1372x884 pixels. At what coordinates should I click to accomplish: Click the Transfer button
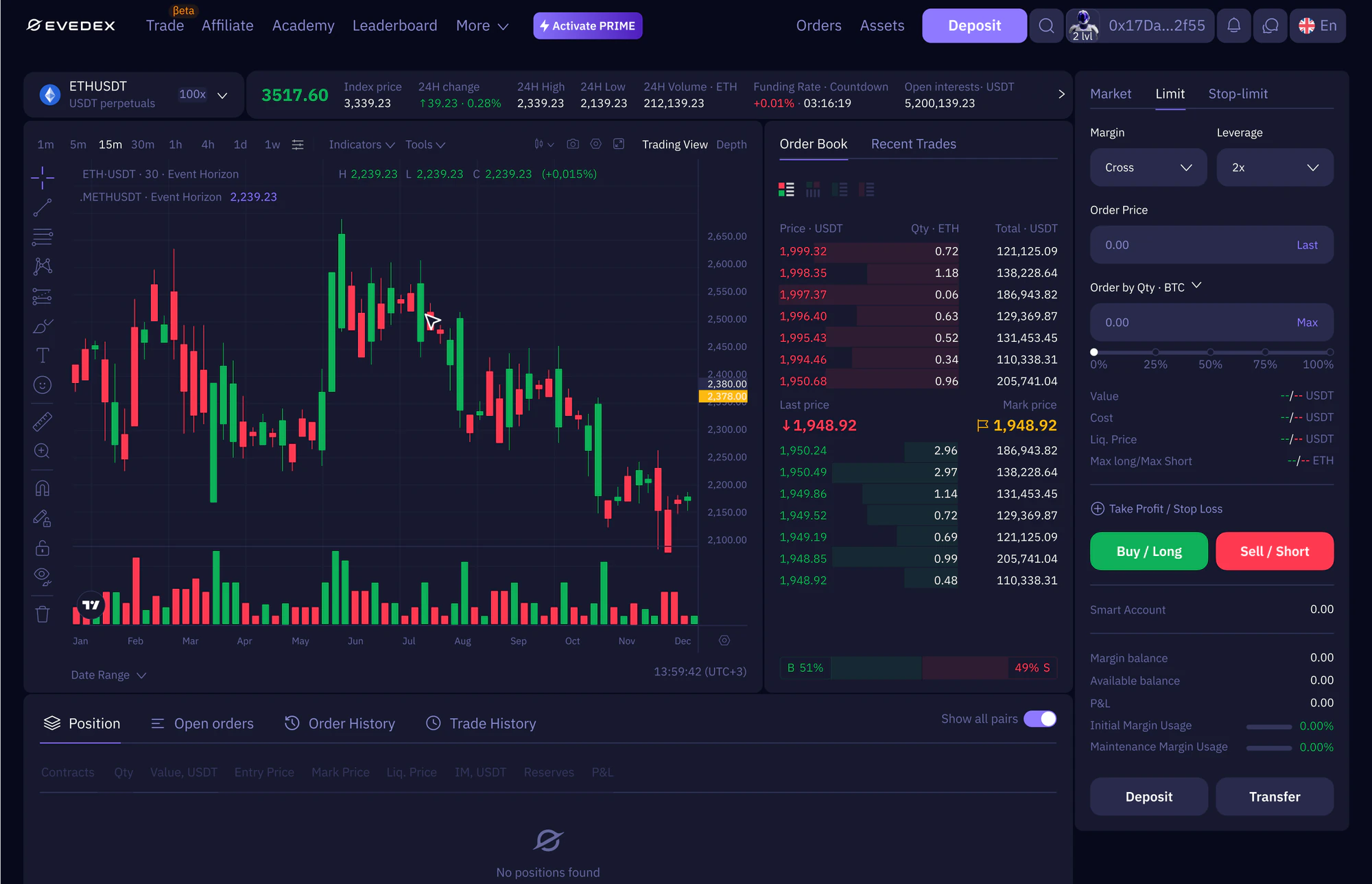1275,797
